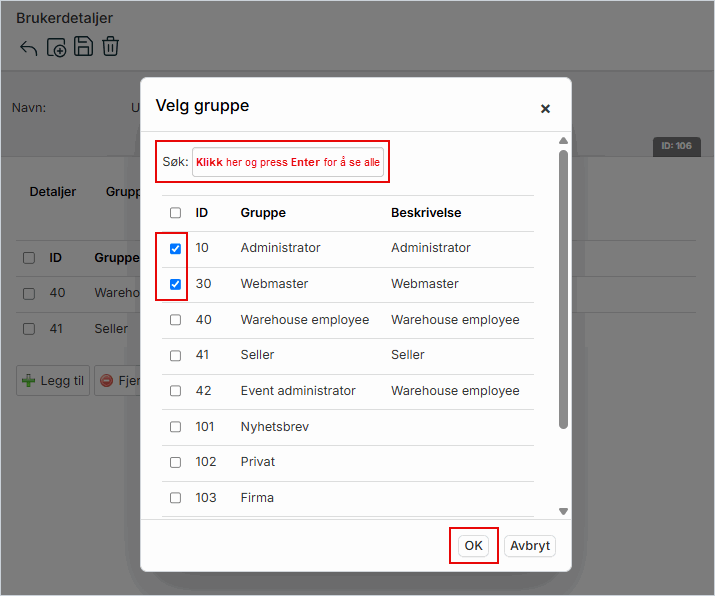Image resolution: width=715 pixels, height=596 pixels.
Task: Click the Søk search input field
Action: point(288,162)
